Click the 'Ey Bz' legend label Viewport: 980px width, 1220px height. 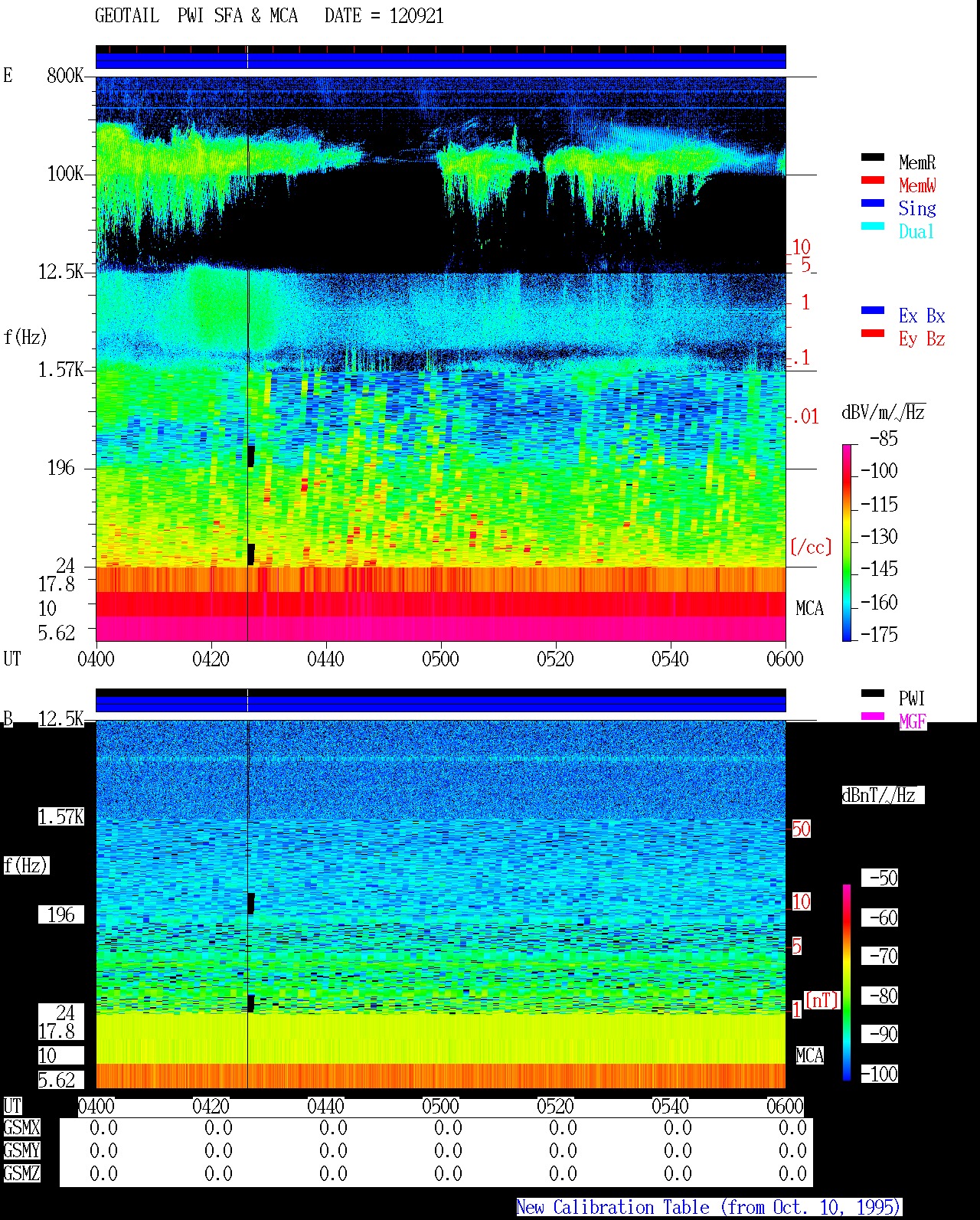tap(922, 339)
